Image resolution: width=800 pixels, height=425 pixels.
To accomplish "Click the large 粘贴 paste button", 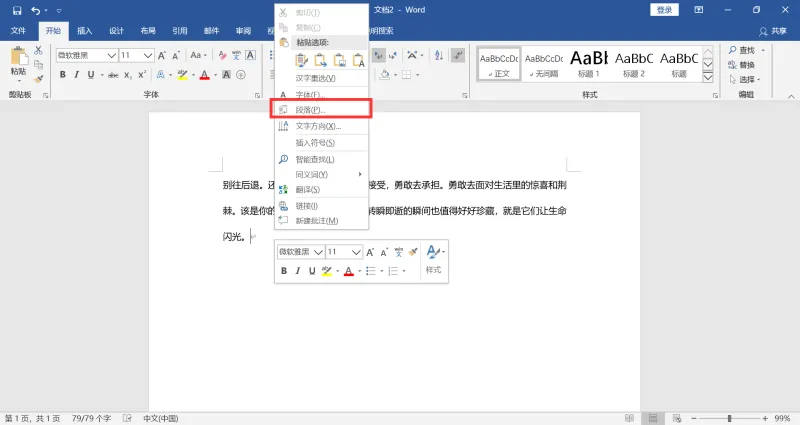I will (x=18, y=65).
